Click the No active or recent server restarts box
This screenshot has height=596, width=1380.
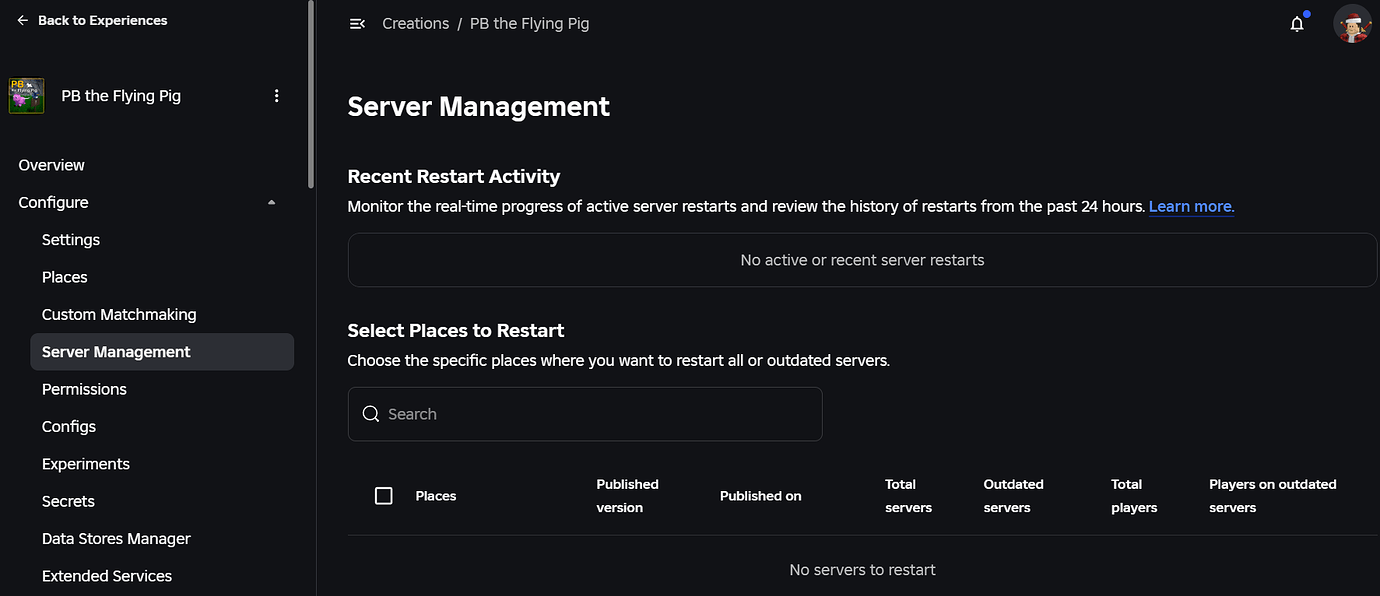pyautogui.click(x=863, y=260)
